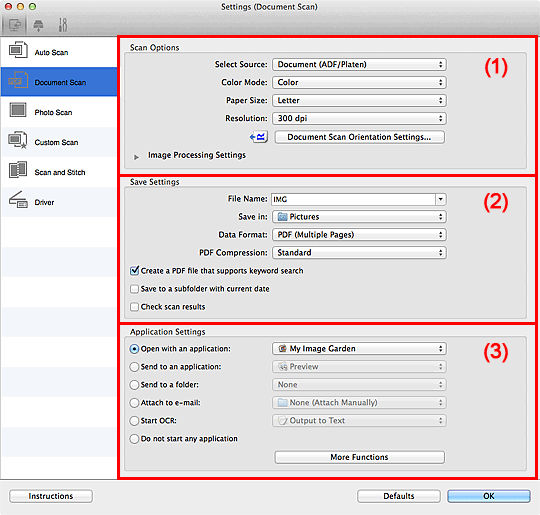Click the Scan Options section heading
The width and height of the screenshot is (540, 515).
tap(154, 48)
